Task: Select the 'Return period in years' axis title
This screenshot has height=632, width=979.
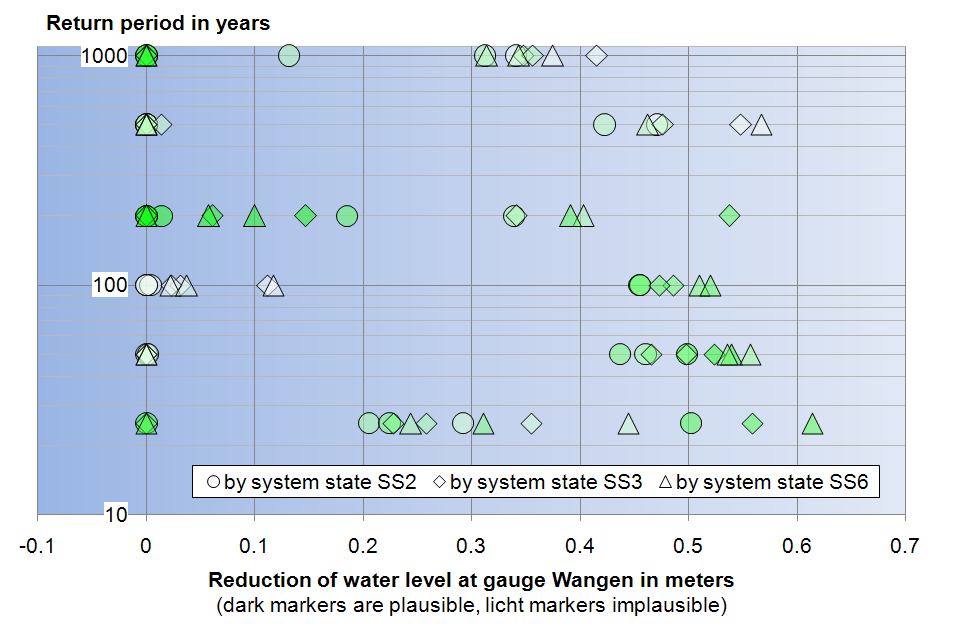Action: [x=158, y=23]
